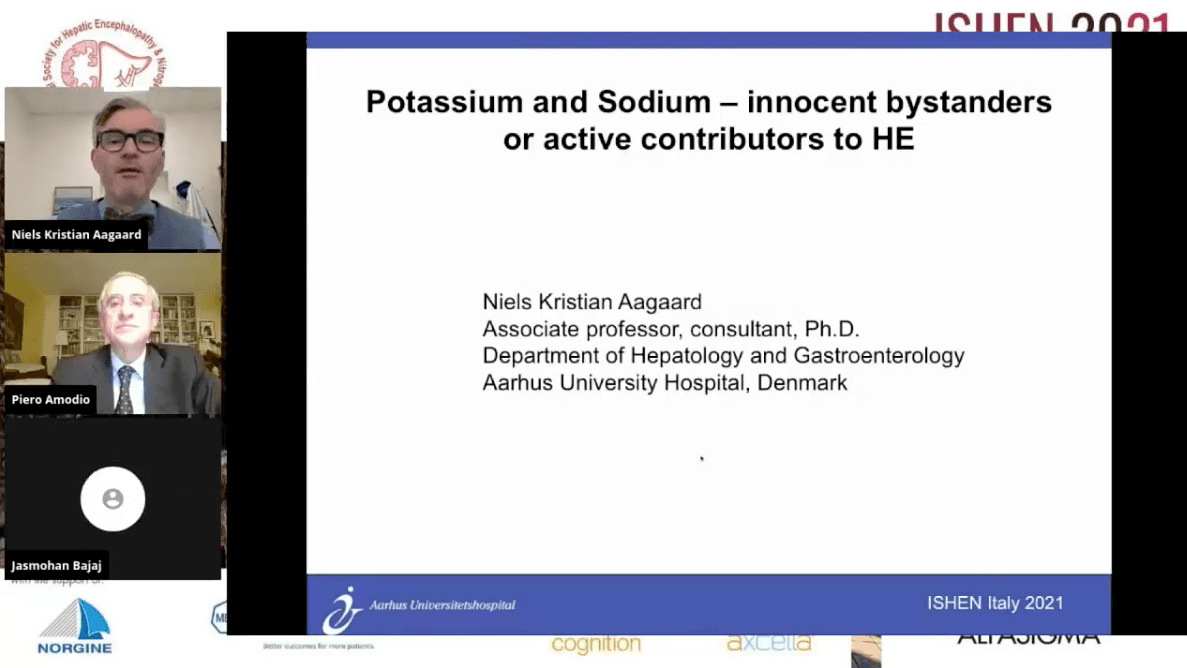Click 'Department of Hepatology and Gastroenterology' line

point(723,356)
